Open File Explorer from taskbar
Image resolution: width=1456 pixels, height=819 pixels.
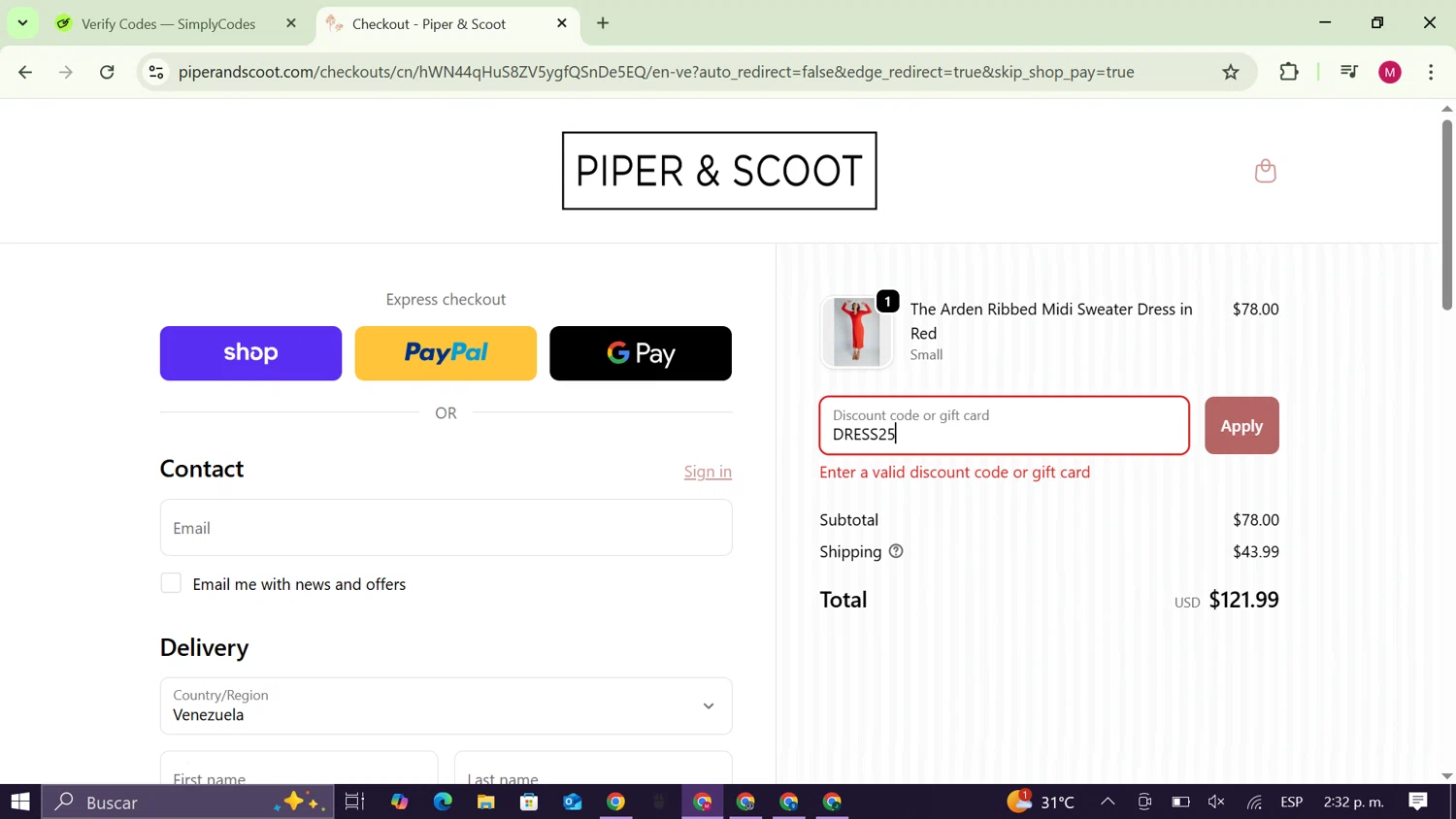tap(485, 802)
